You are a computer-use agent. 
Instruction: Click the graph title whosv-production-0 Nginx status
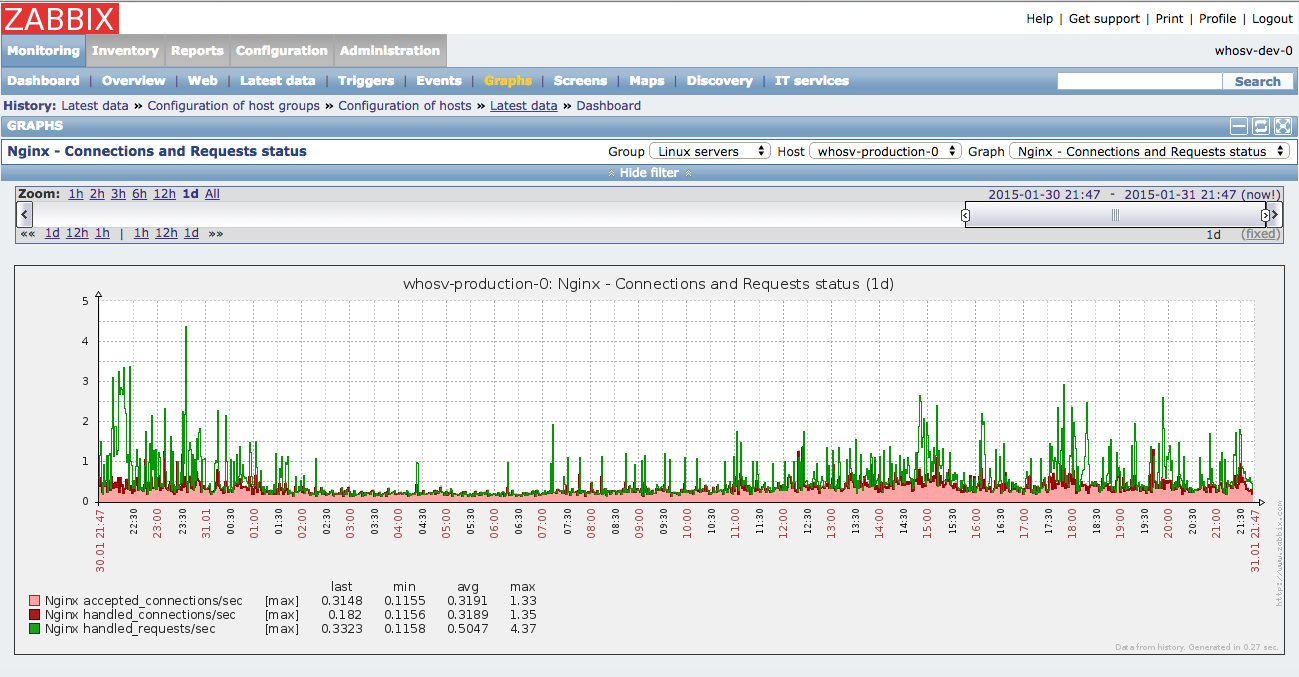coord(648,284)
